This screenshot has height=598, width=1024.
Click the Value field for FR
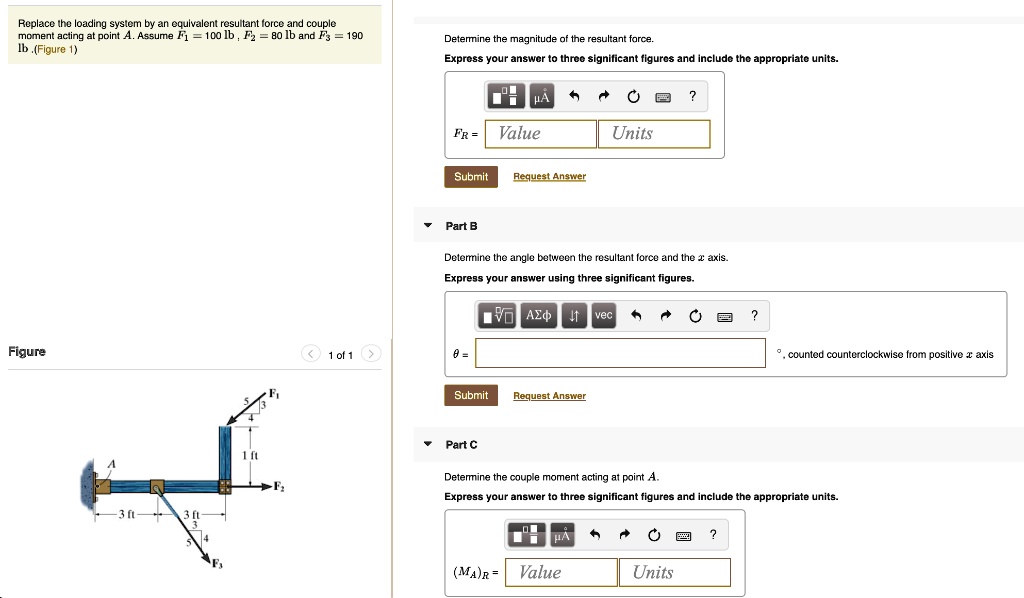tap(538, 132)
